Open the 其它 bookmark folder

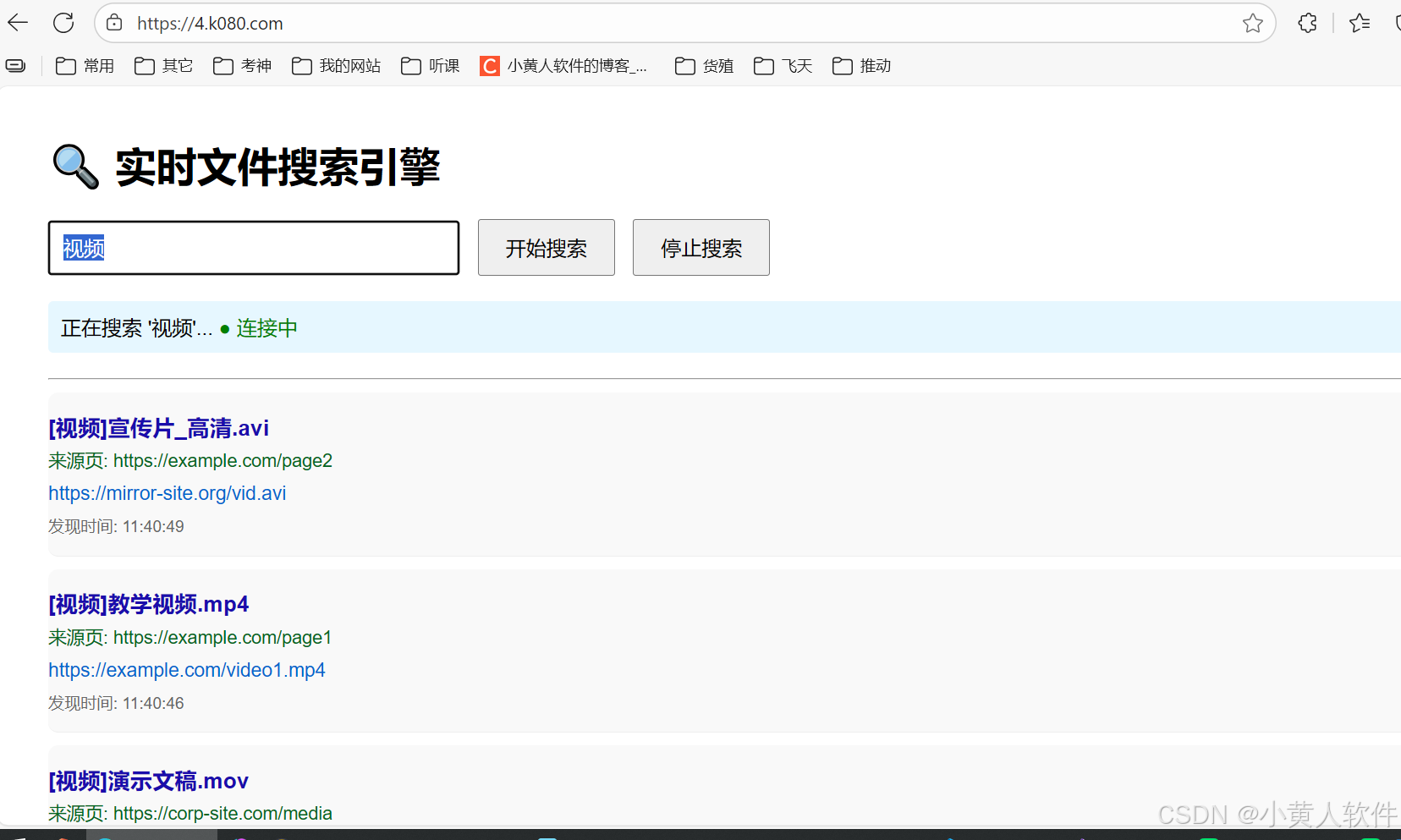tap(163, 66)
